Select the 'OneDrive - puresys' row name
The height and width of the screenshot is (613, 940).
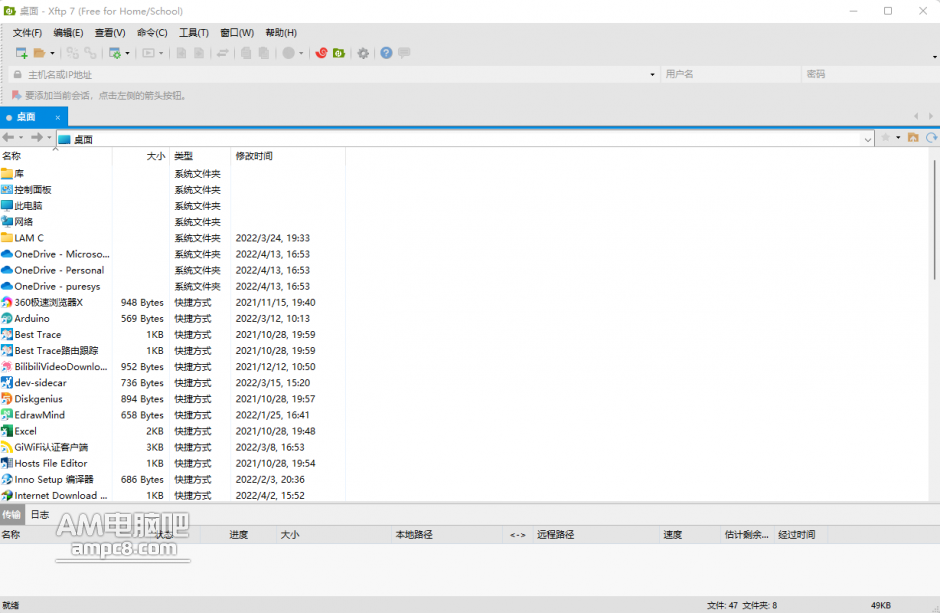point(58,286)
